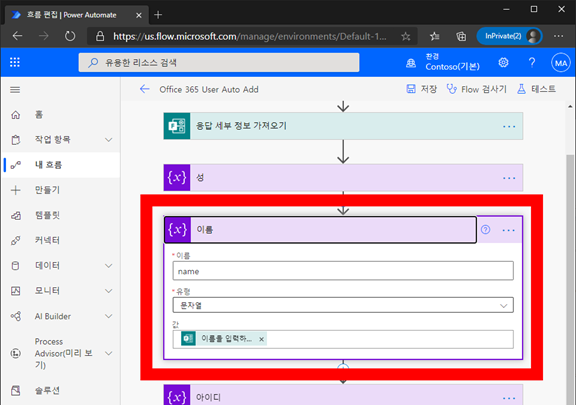Open the browser collections icon
Viewport: 576px width, 405px height.
(461, 36)
